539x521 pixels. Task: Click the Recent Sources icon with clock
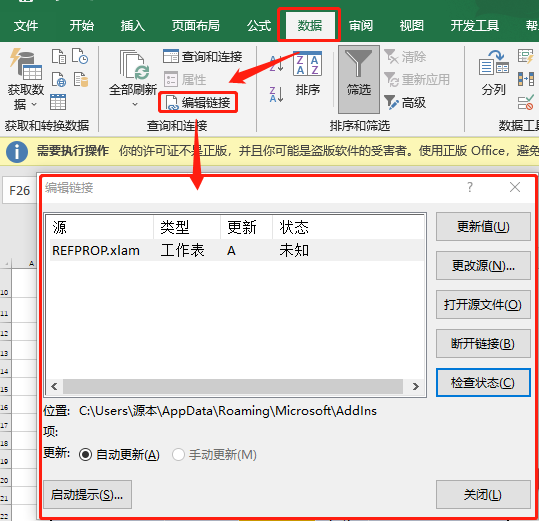coord(80,56)
